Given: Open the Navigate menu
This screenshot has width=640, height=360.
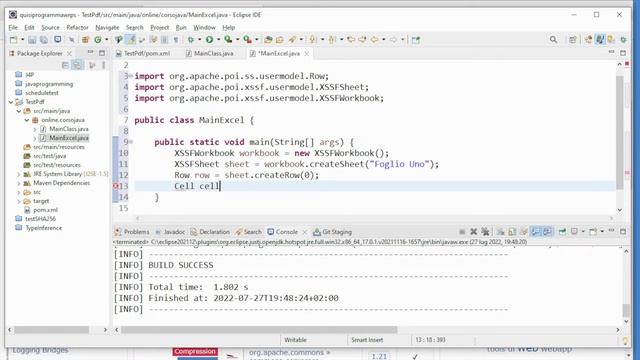Looking at the screenshot, I should tap(107, 27).
